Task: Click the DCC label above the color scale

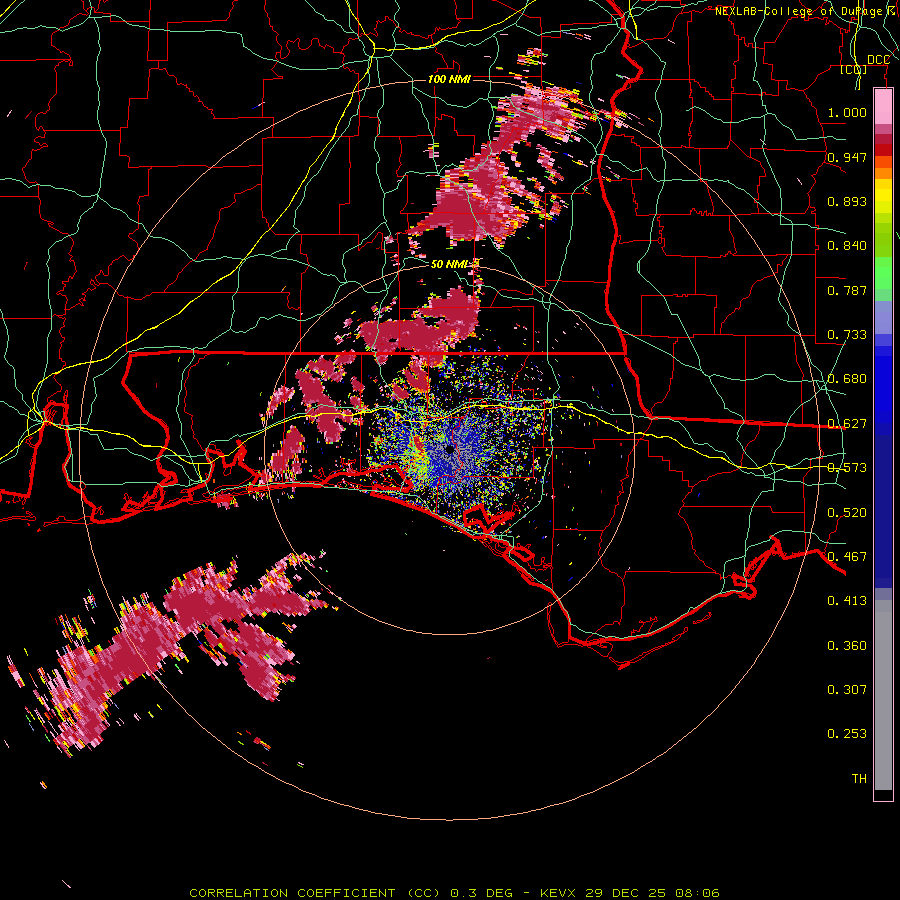Action: (878, 60)
